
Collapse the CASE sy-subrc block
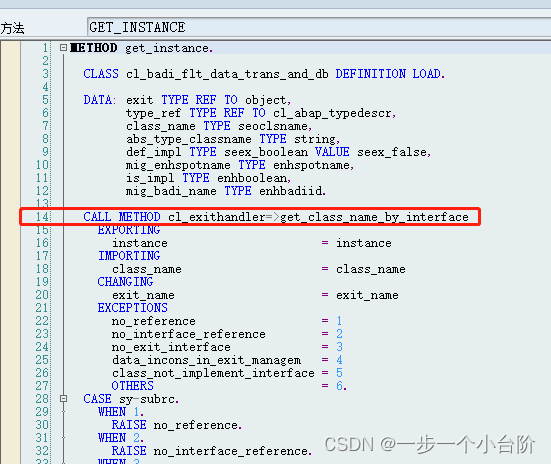63,399
